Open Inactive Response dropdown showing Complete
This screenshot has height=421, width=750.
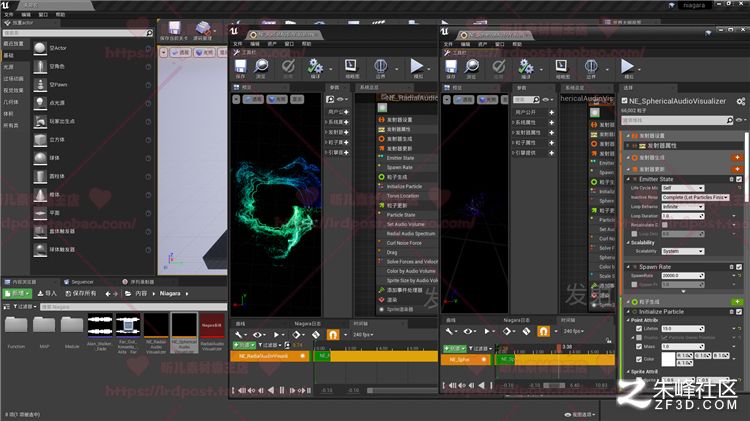(x=695, y=197)
